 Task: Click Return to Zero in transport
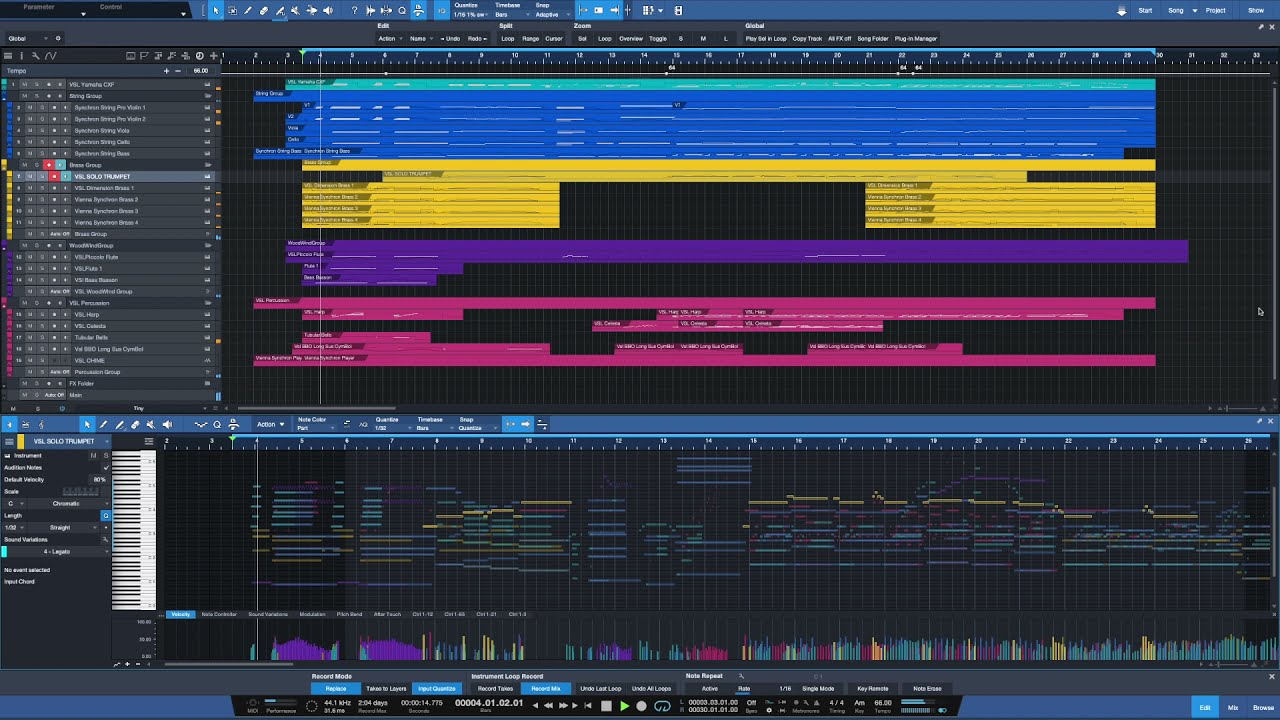(587, 705)
